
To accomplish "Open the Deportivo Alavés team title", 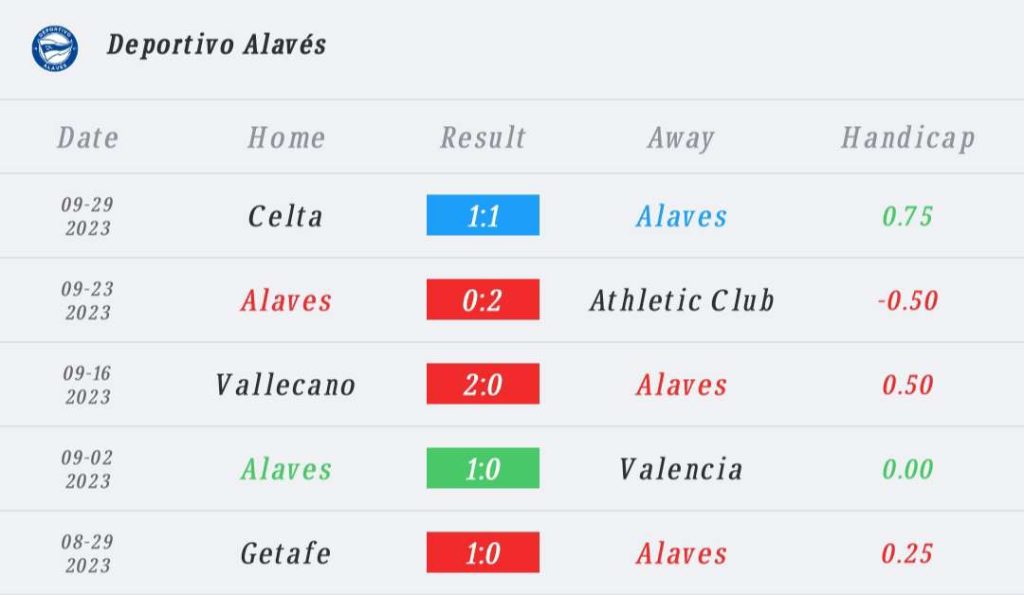I will [x=216, y=45].
